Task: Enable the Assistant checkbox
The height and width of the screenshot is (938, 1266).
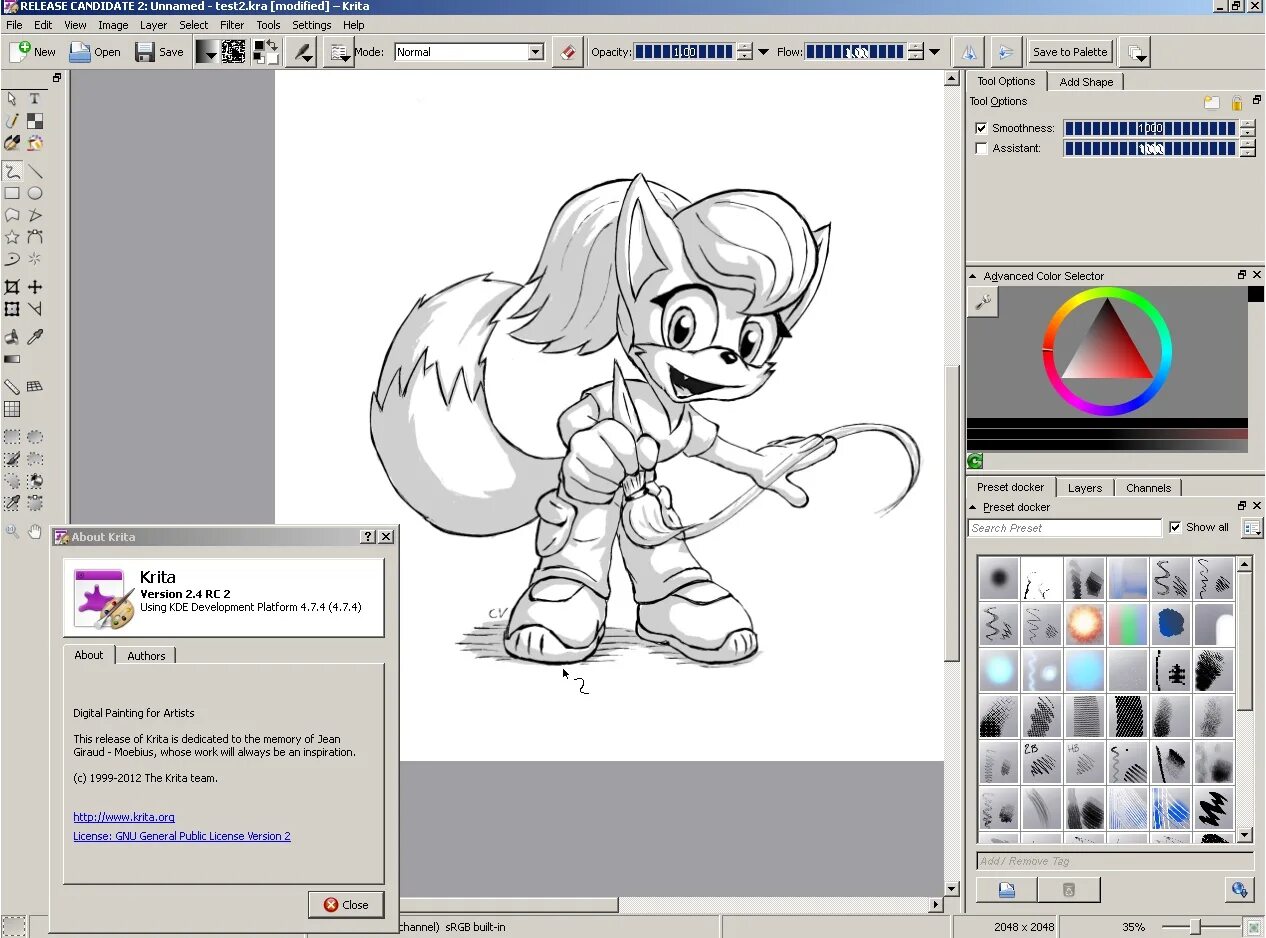Action: click(x=981, y=148)
